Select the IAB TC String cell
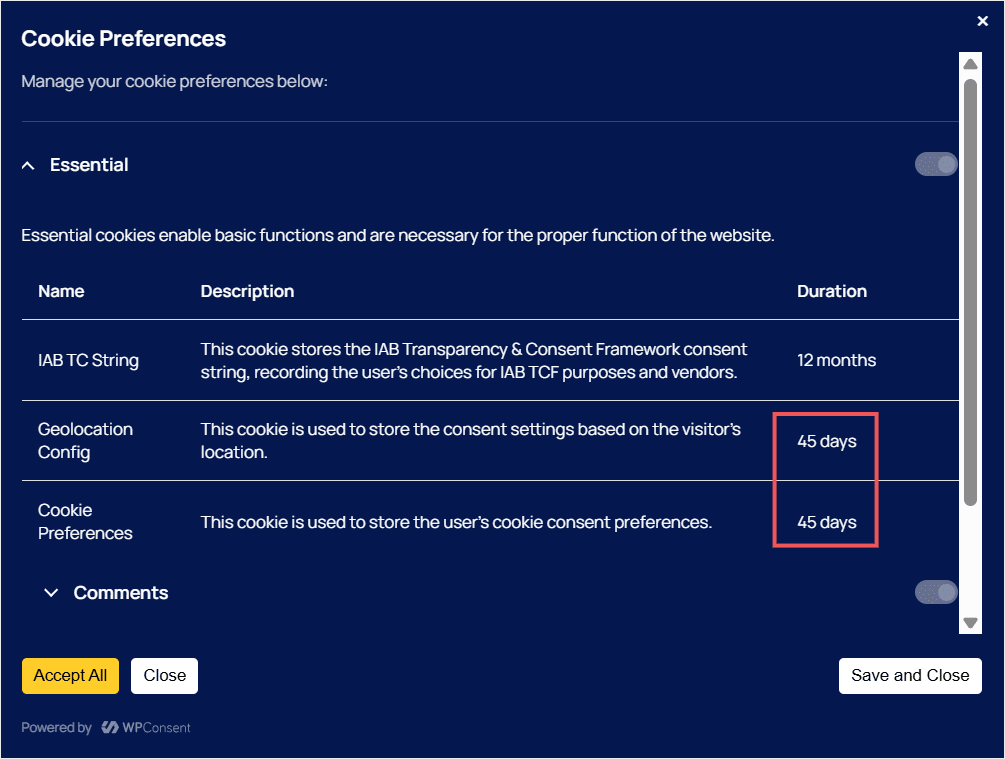 coord(88,360)
